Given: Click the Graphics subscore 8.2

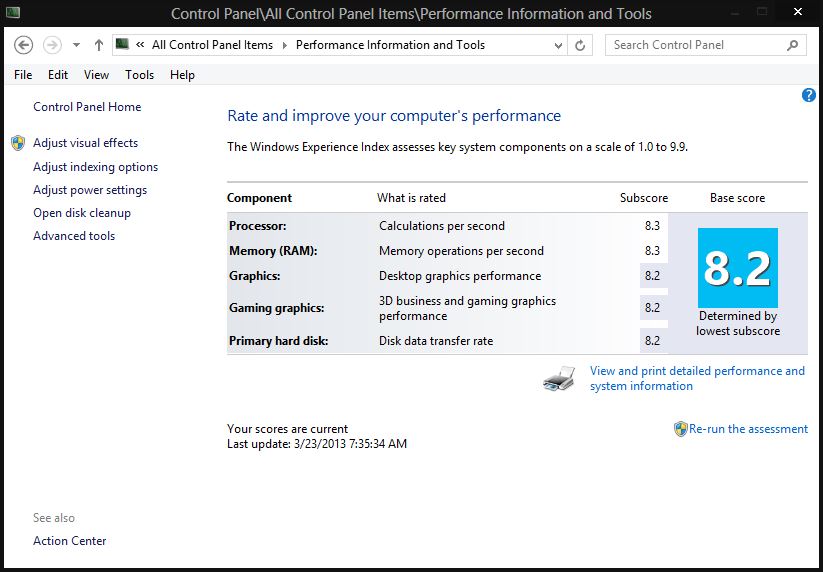Looking at the screenshot, I should pyautogui.click(x=652, y=276).
